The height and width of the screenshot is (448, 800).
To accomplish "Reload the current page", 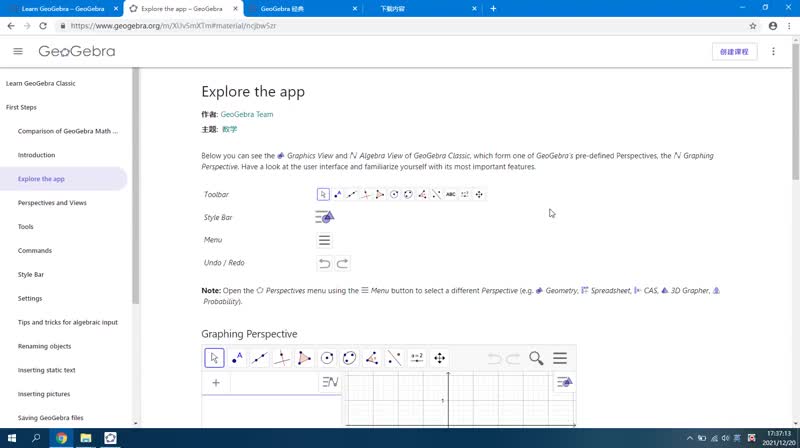I will [x=43, y=26].
